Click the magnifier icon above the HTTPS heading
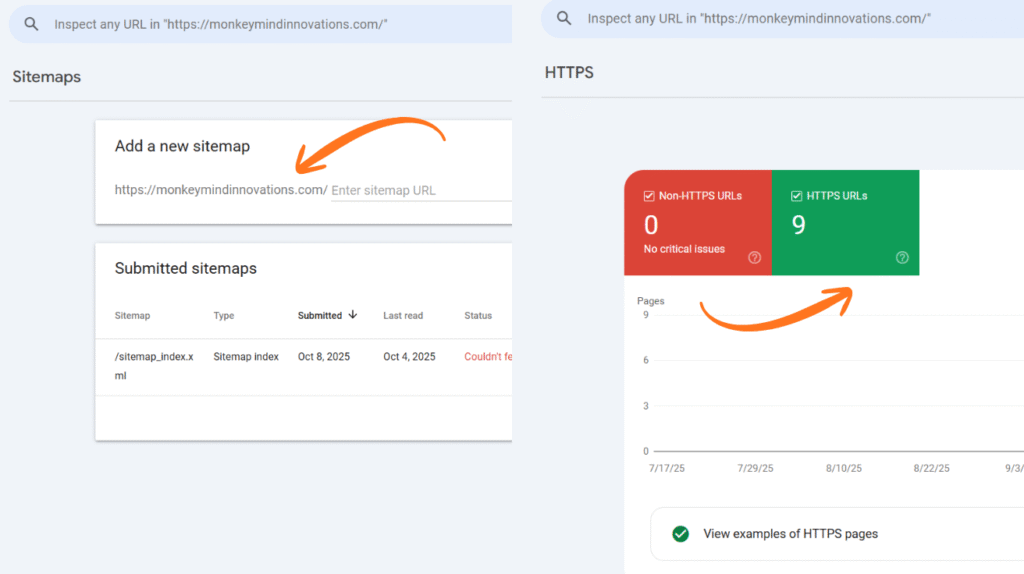Screen dimensions: 1024x574 pos(565,19)
